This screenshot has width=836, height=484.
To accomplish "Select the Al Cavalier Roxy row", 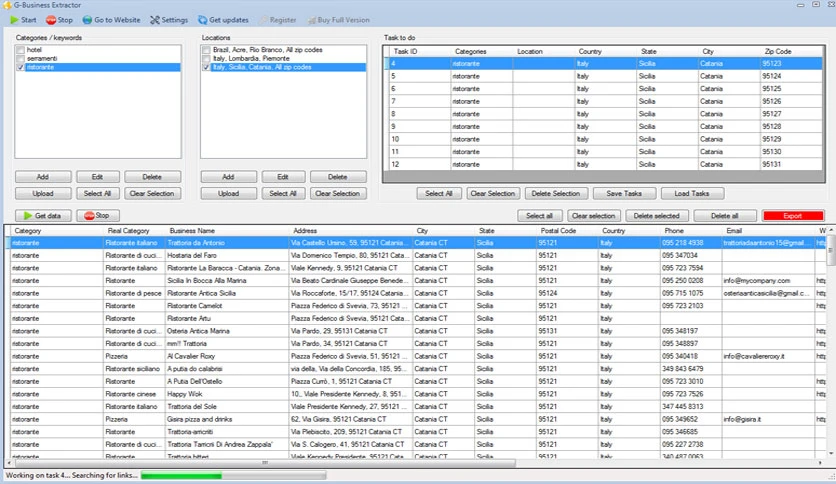I will click(417, 356).
